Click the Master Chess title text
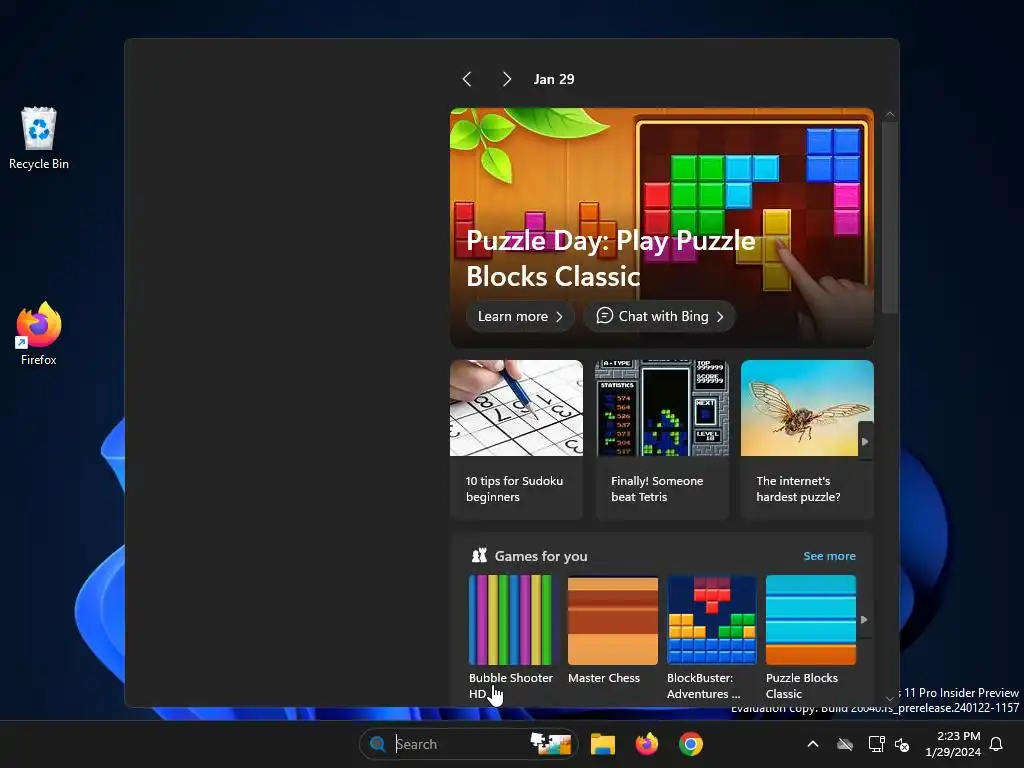The width and height of the screenshot is (1024, 768). [604, 678]
